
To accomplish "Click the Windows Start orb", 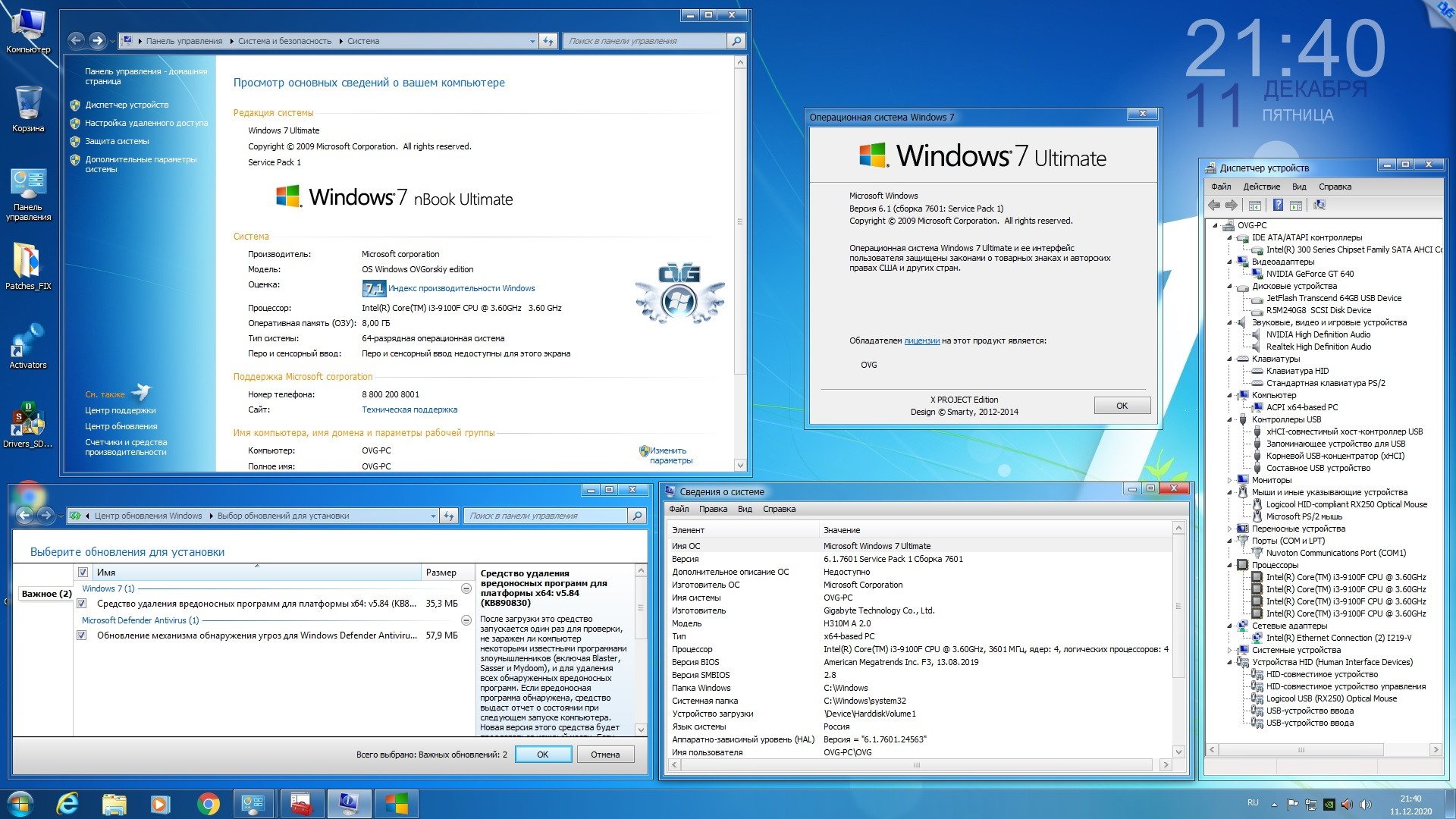I will click(20, 804).
